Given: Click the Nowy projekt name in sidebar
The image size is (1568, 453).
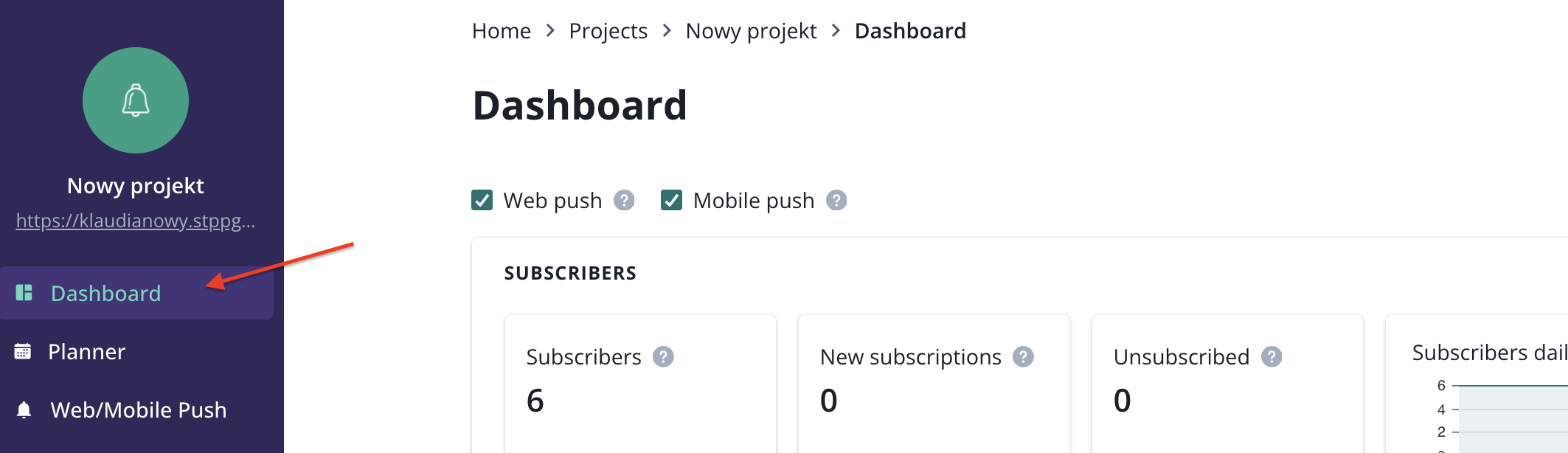Looking at the screenshot, I should point(136,186).
